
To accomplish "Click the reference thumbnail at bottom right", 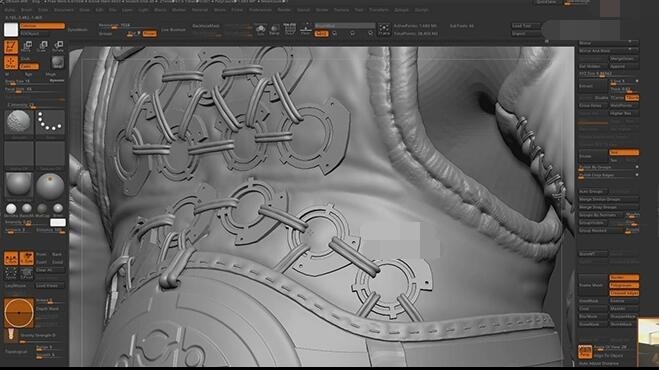I will point(648,341).
